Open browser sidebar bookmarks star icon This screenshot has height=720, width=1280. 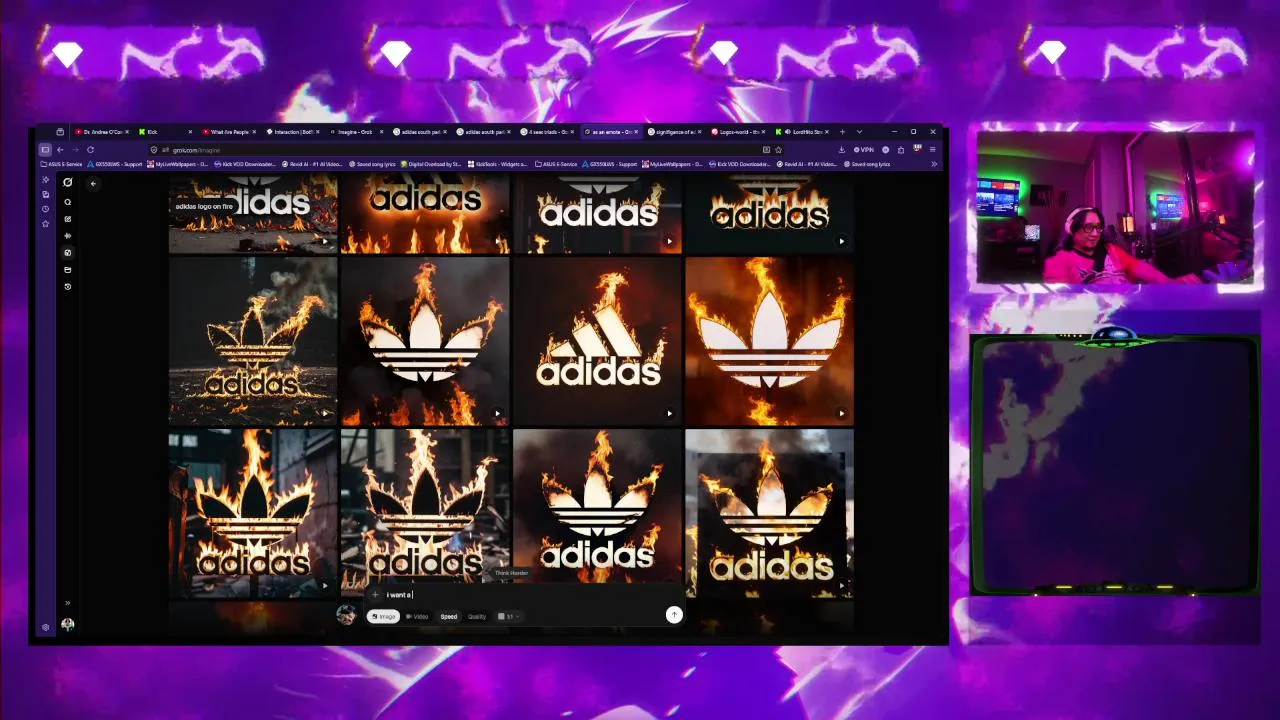click(45, 224)
